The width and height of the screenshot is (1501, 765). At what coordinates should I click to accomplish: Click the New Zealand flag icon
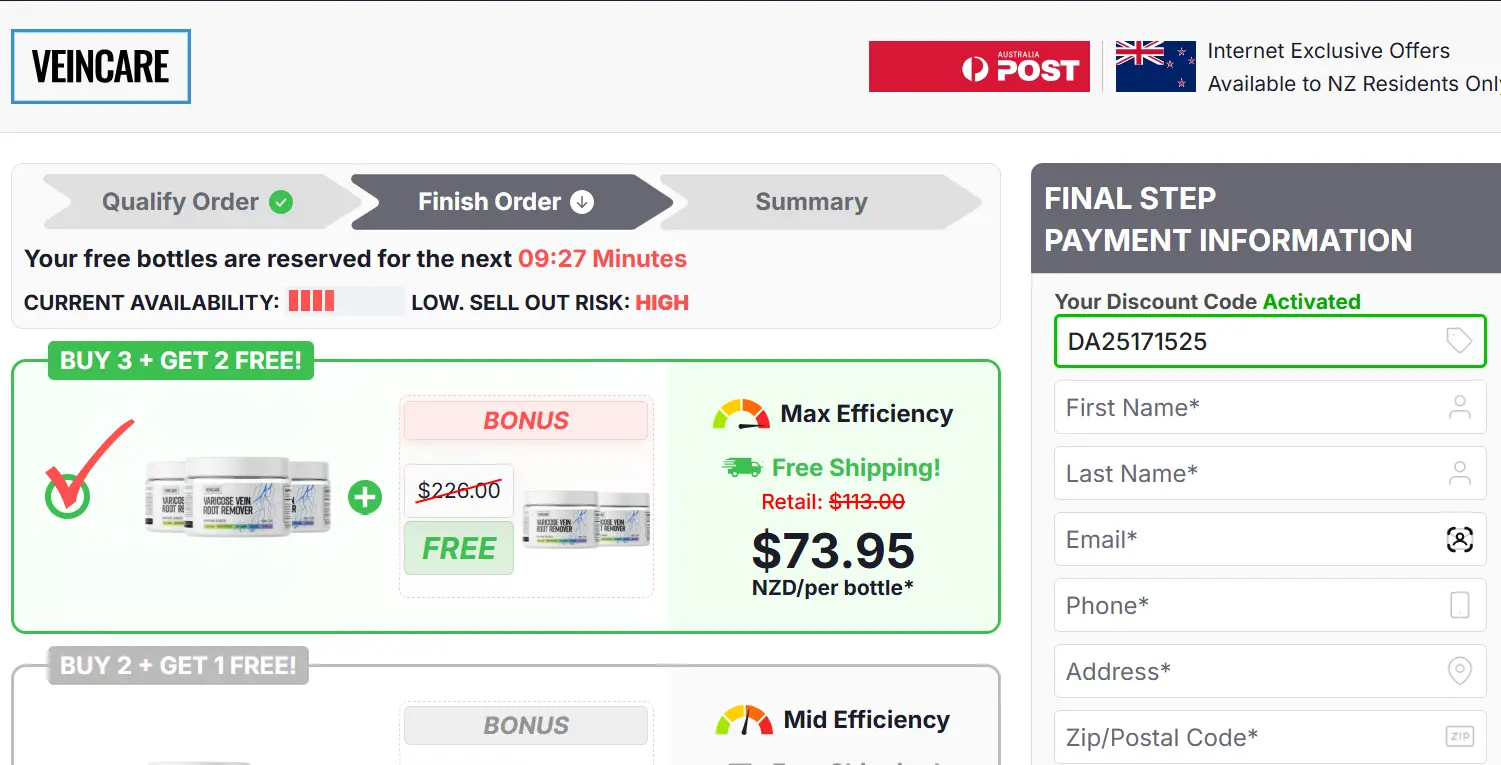pyautogui.click(x=1155, y=67)
